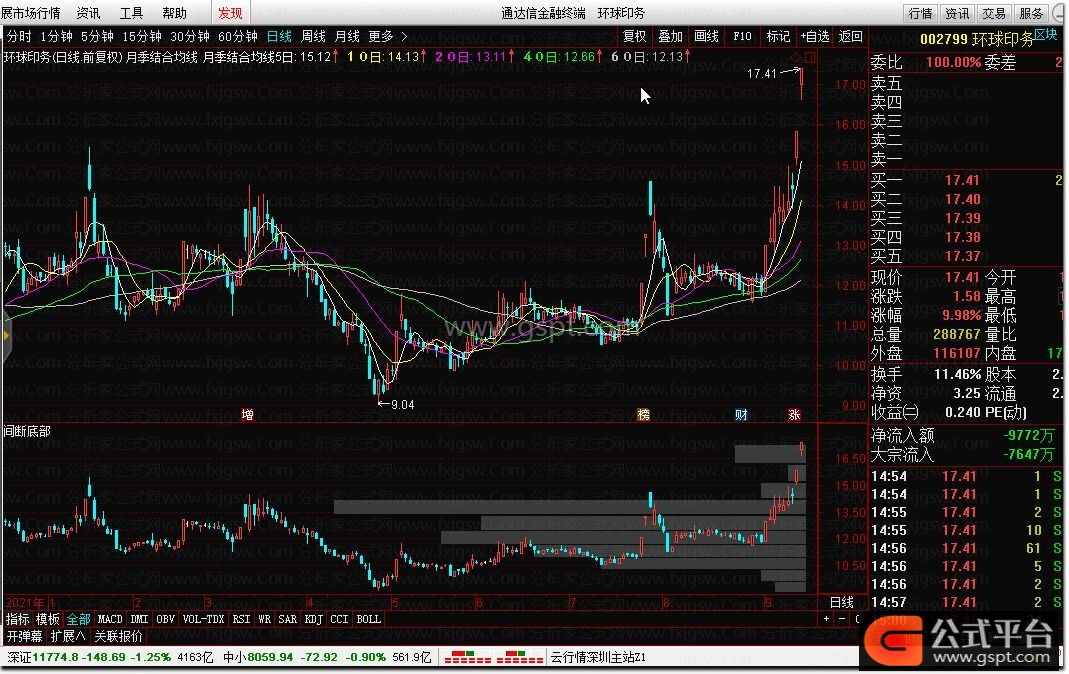Select the 60分钟 period
Screen dimensions: 1069x674
tap(238, 36)
